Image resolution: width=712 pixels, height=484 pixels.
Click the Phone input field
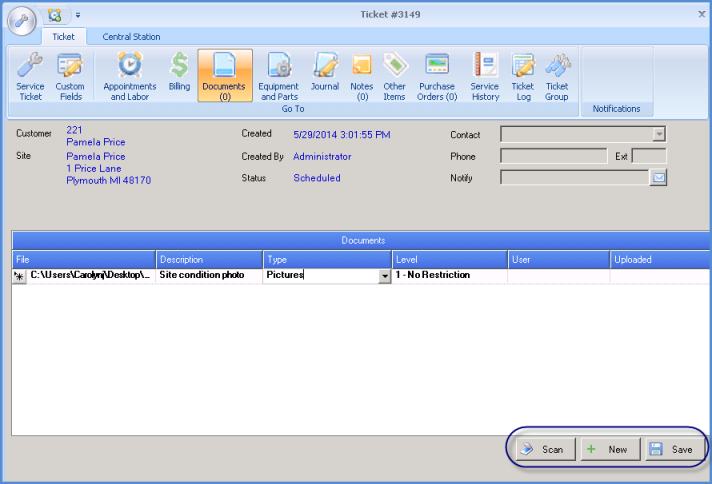[x=554, y=156]
